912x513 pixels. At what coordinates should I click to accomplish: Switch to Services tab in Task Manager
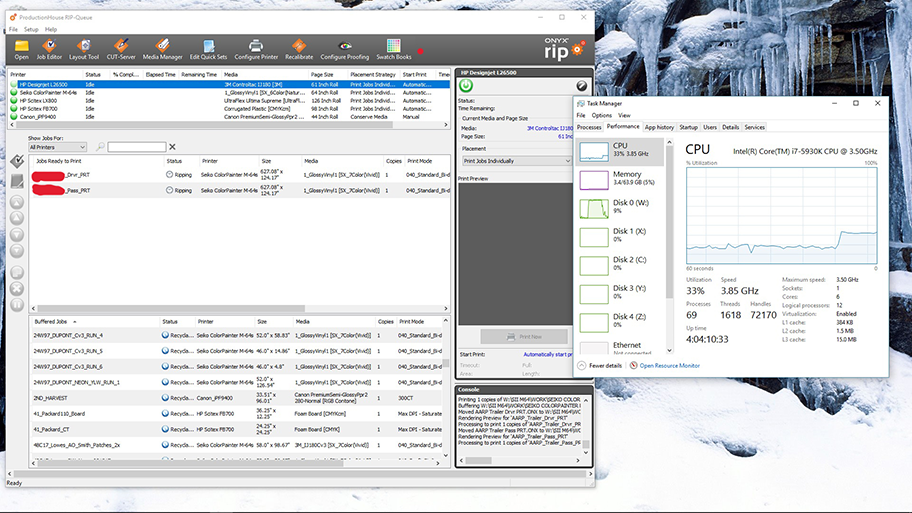point(754,127)
